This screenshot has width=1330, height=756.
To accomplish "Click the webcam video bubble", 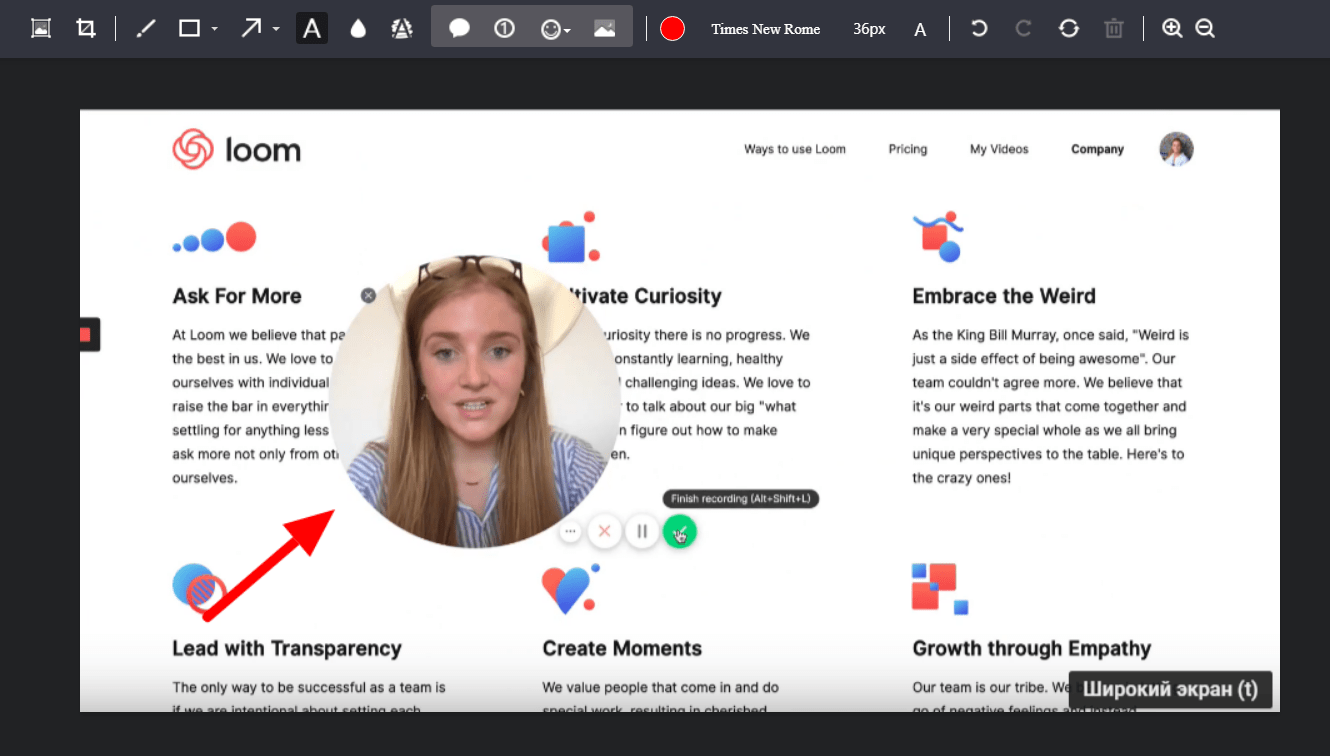I will 474,402.
